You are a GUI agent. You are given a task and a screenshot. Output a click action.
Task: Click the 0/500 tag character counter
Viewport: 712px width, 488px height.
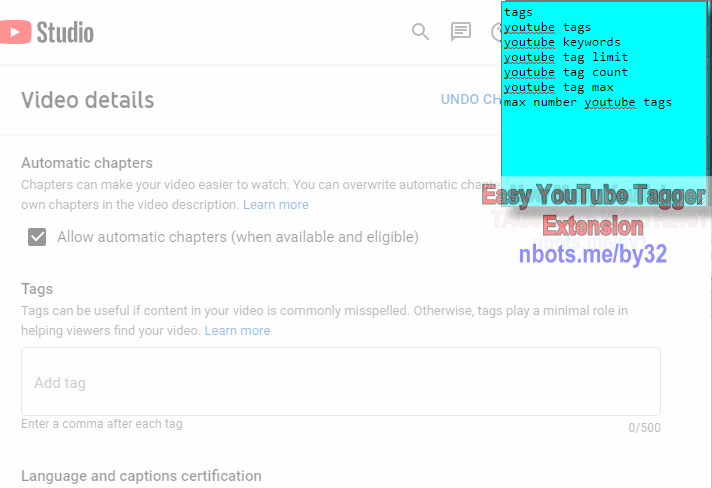point(644,428)
